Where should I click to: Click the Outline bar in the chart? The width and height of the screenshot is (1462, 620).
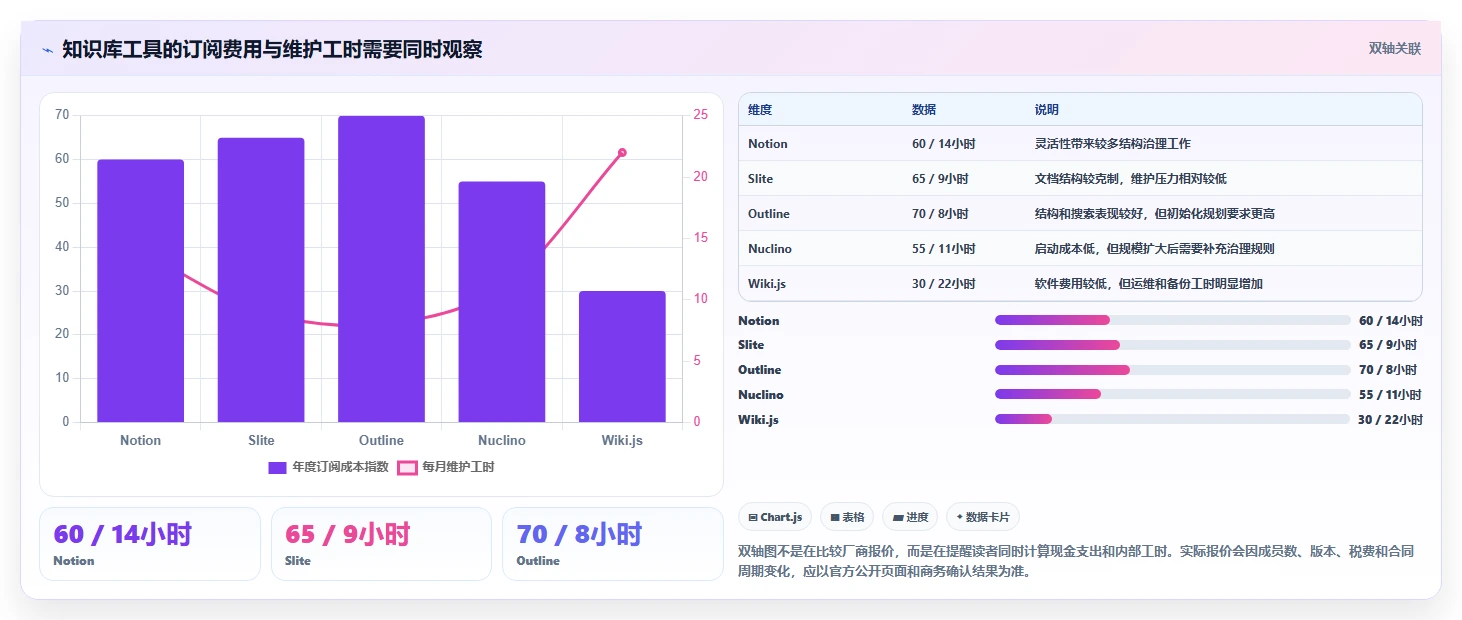[381, 269]
